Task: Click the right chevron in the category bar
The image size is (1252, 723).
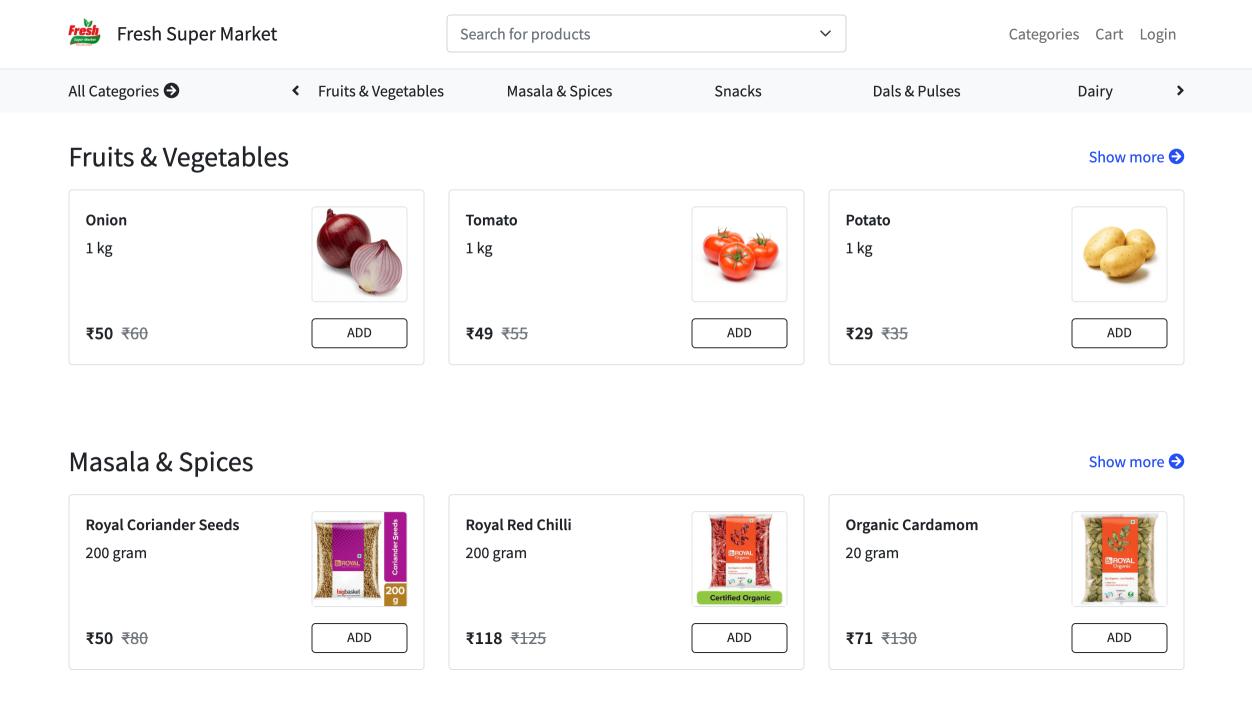Action: [x=1180, y=90]
